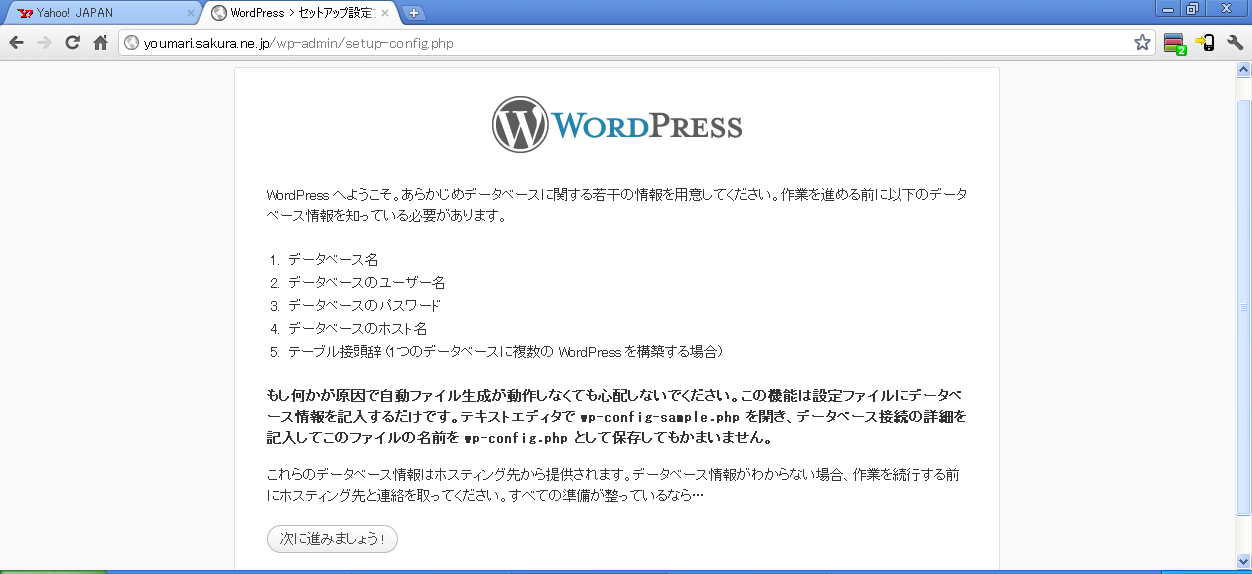Open the home page via house icon
This screenshot has height=574, width=1252.
[x=100, y=43]
